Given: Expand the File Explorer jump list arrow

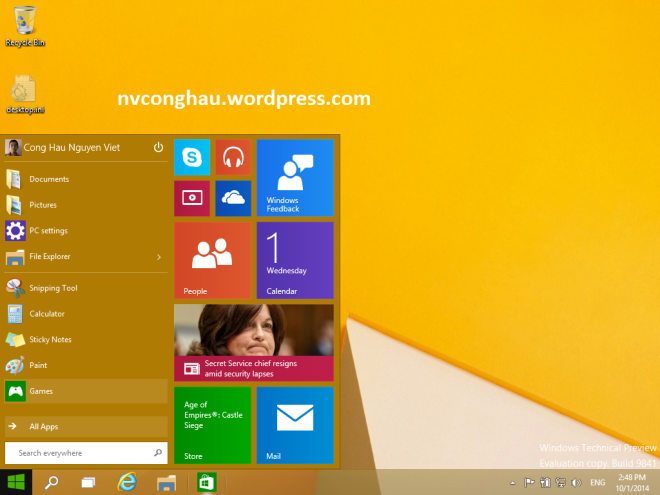Looking at the screenshot, I should [159, 257].
